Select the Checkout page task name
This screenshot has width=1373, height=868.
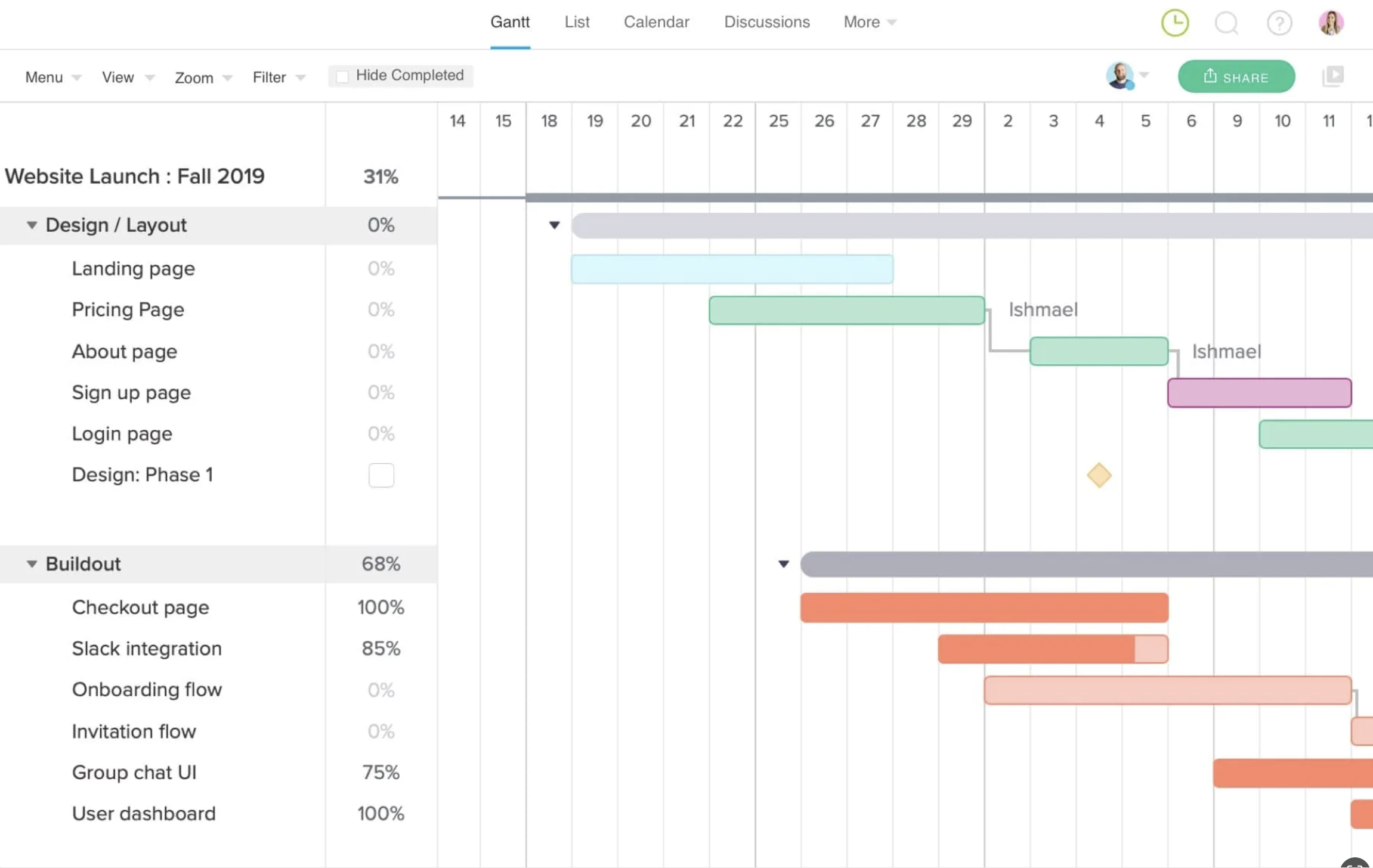point(140,607)
